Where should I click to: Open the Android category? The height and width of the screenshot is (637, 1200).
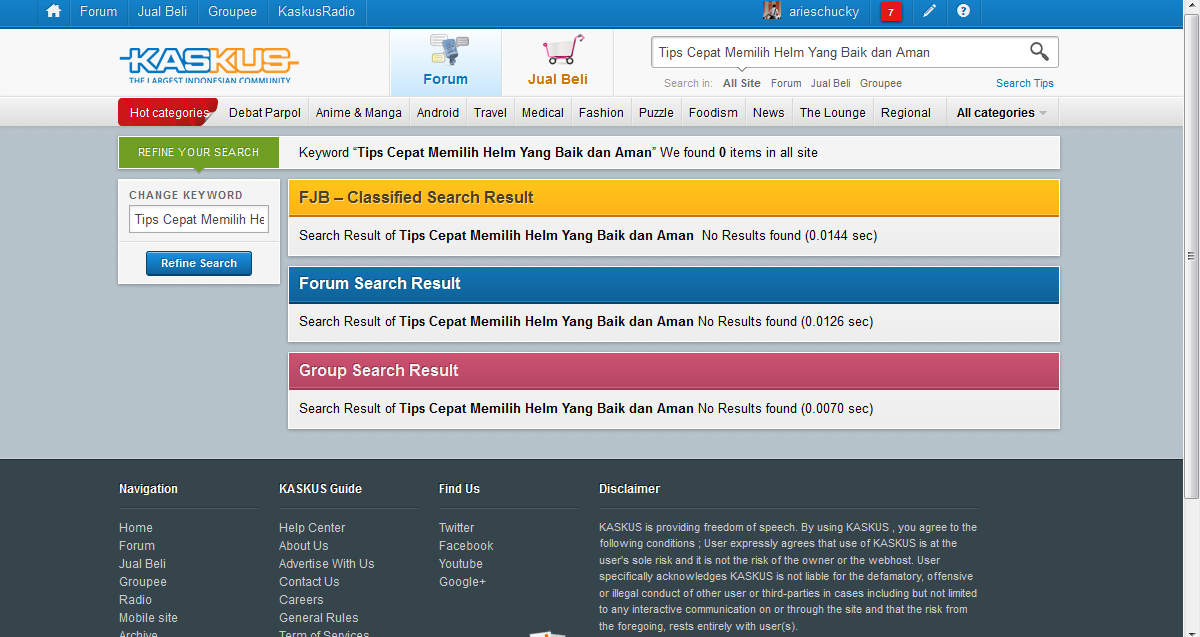click(438, 113)
